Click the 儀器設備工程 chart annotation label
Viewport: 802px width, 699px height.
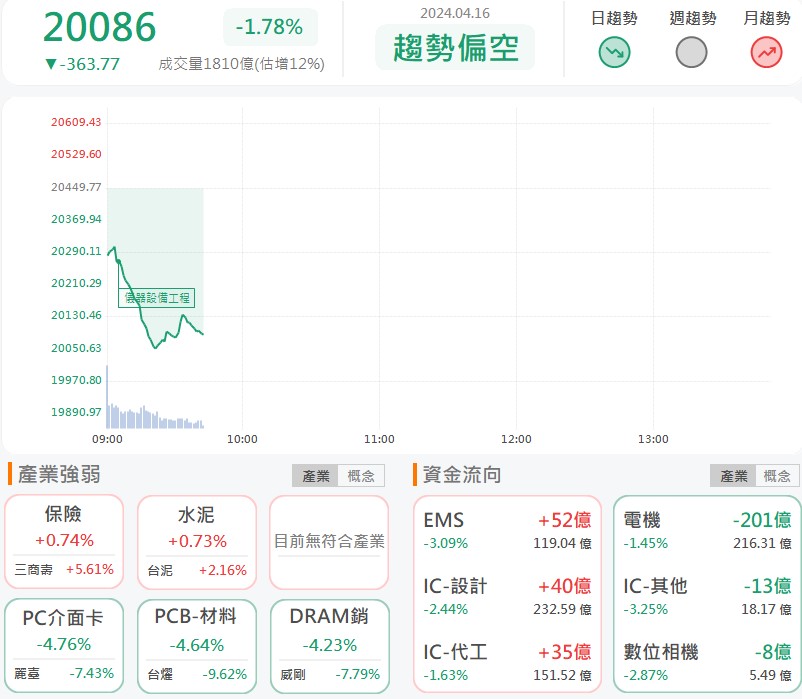click(x=157, y=298)
